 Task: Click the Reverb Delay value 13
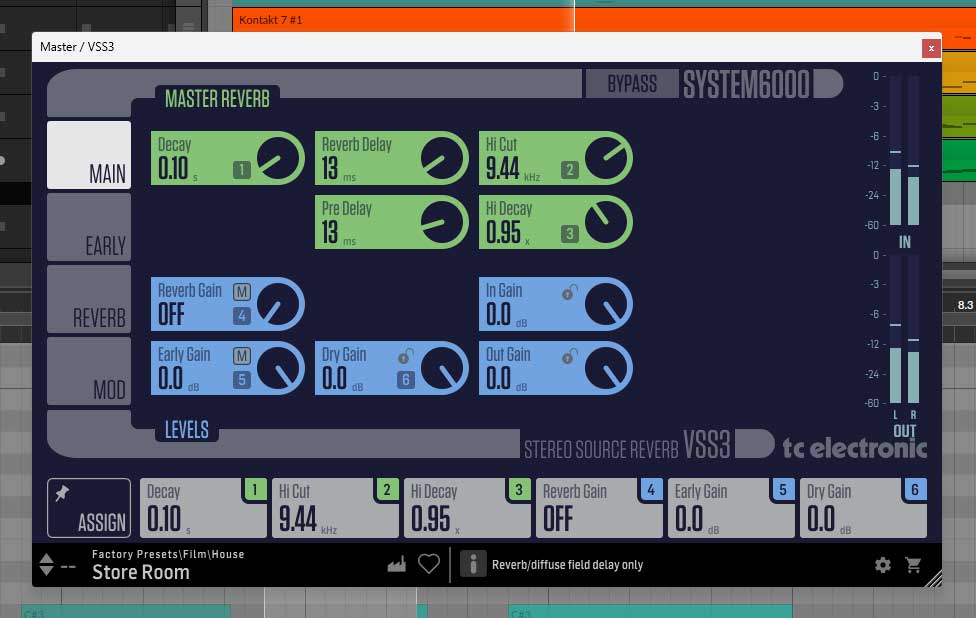330,169
